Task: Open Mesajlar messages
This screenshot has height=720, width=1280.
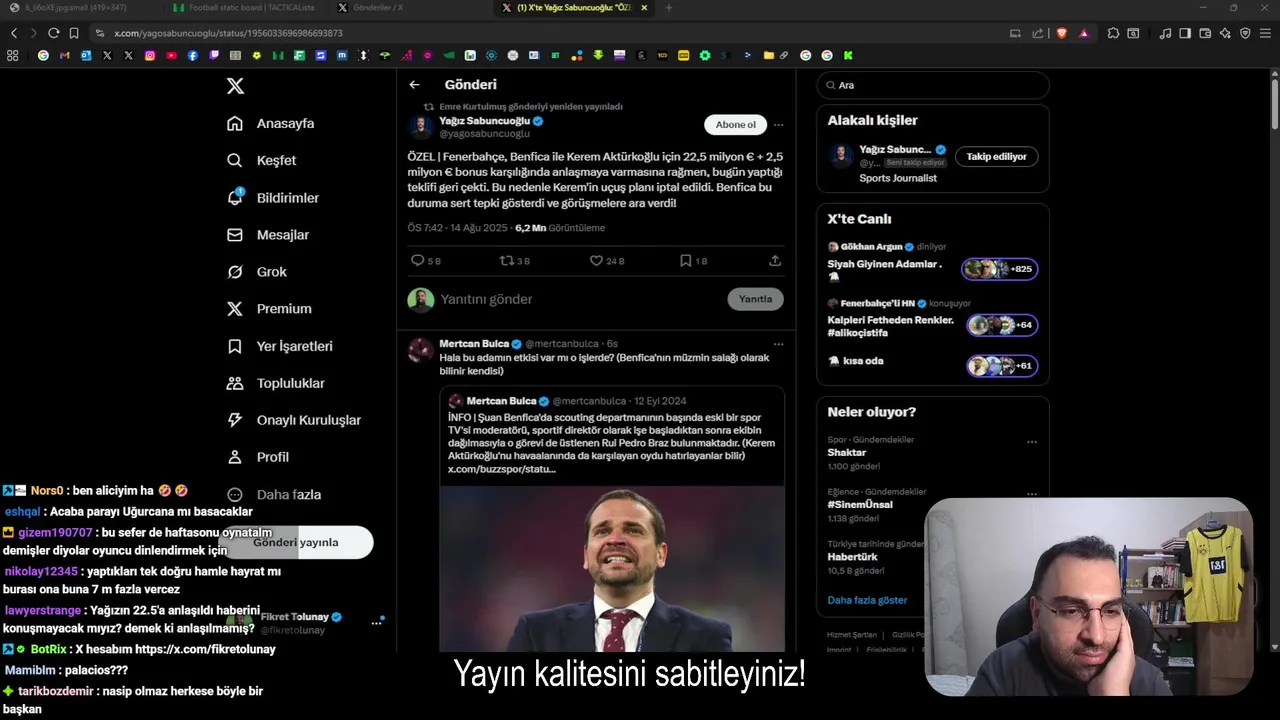Action: point(268,235)
